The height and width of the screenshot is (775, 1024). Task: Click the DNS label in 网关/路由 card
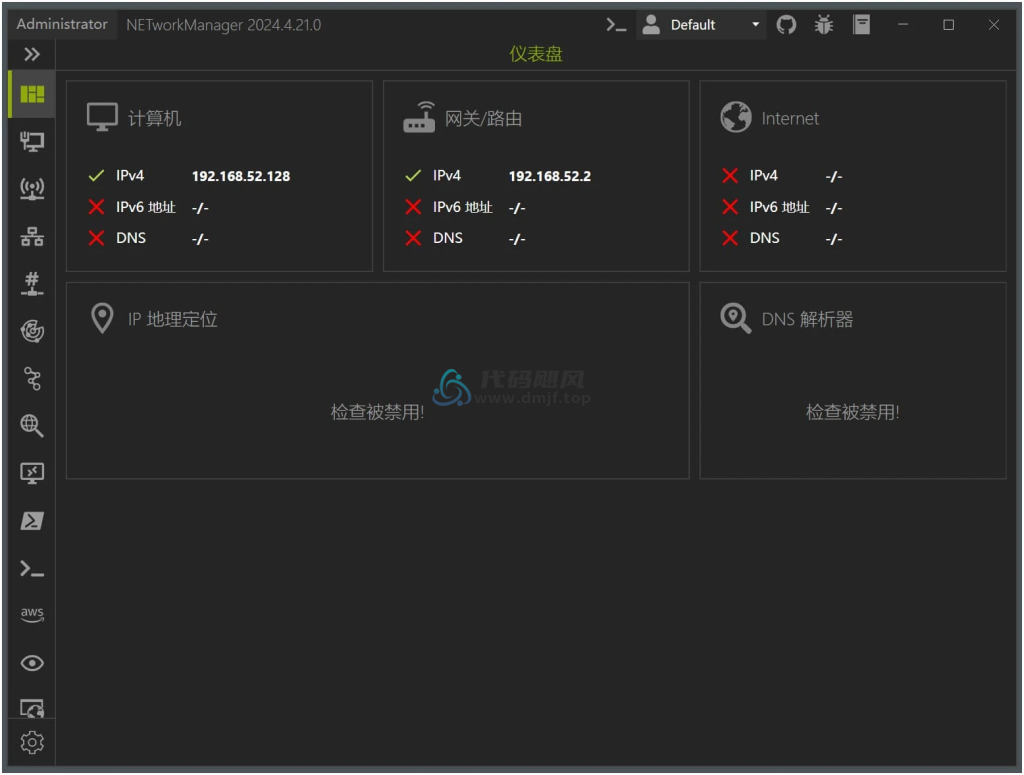pos(448,238)
